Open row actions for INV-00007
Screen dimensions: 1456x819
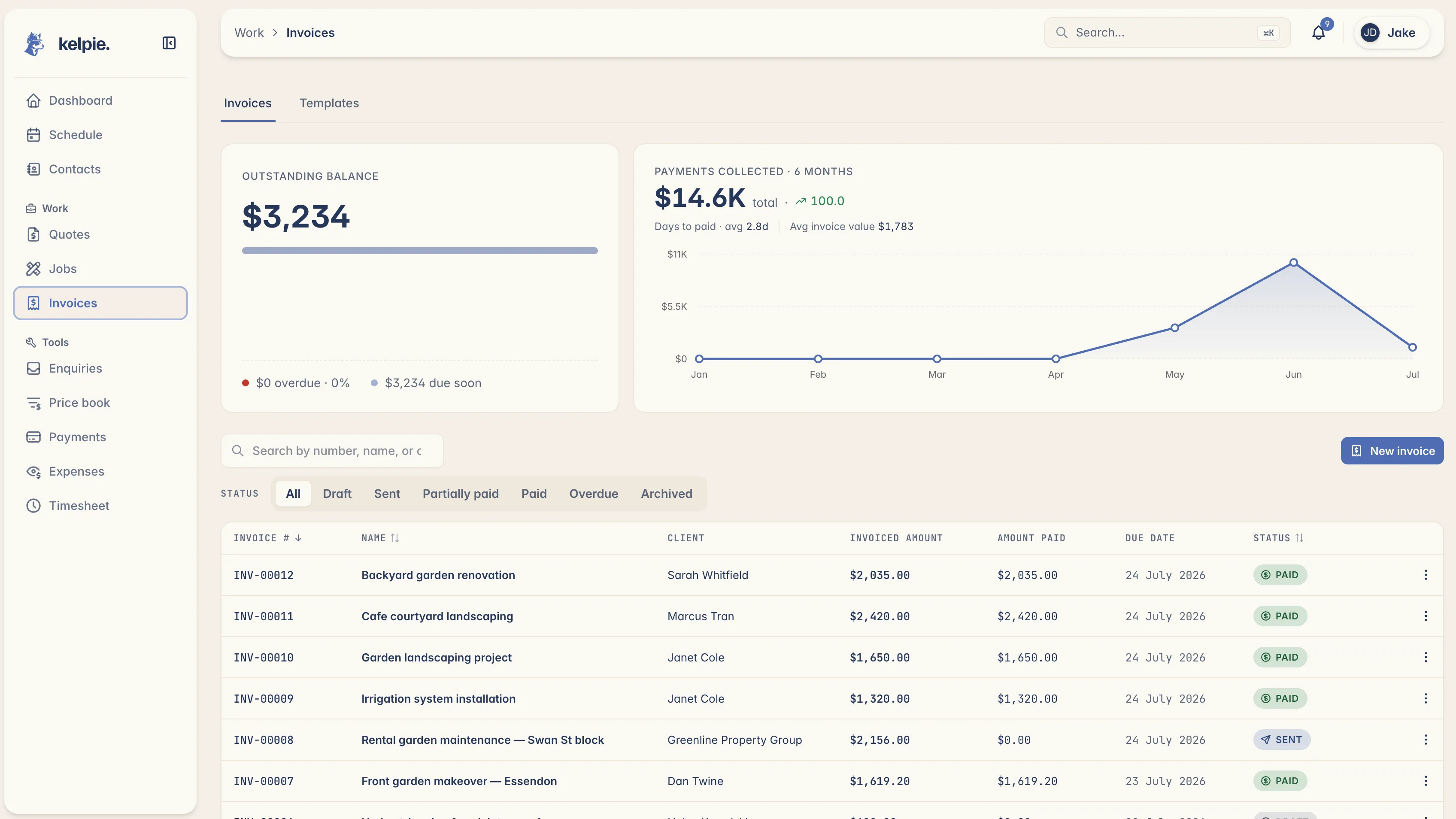pyautogui.click(x=1426, y=781)
